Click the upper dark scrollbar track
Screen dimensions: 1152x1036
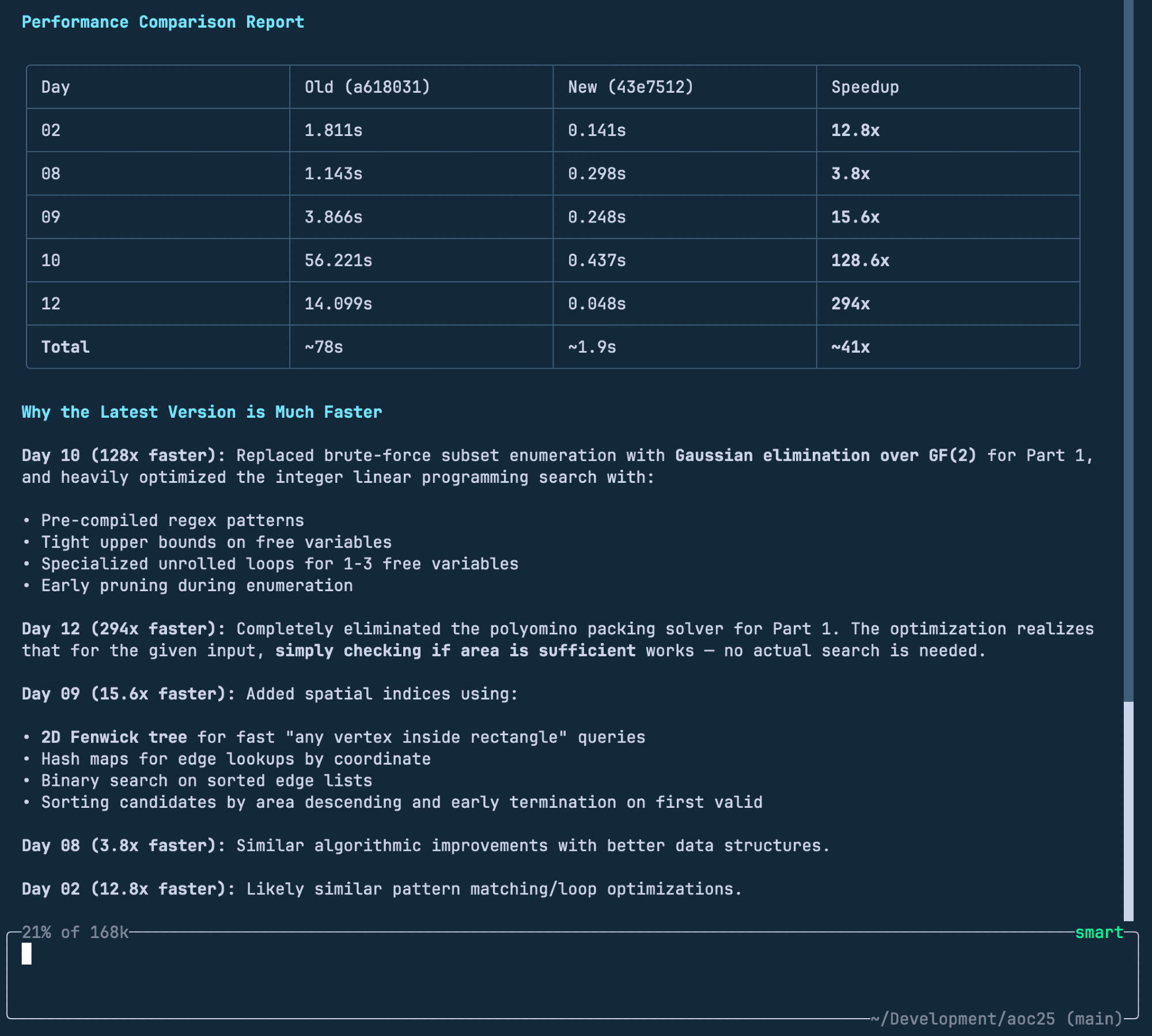[x=1128, y=346]
